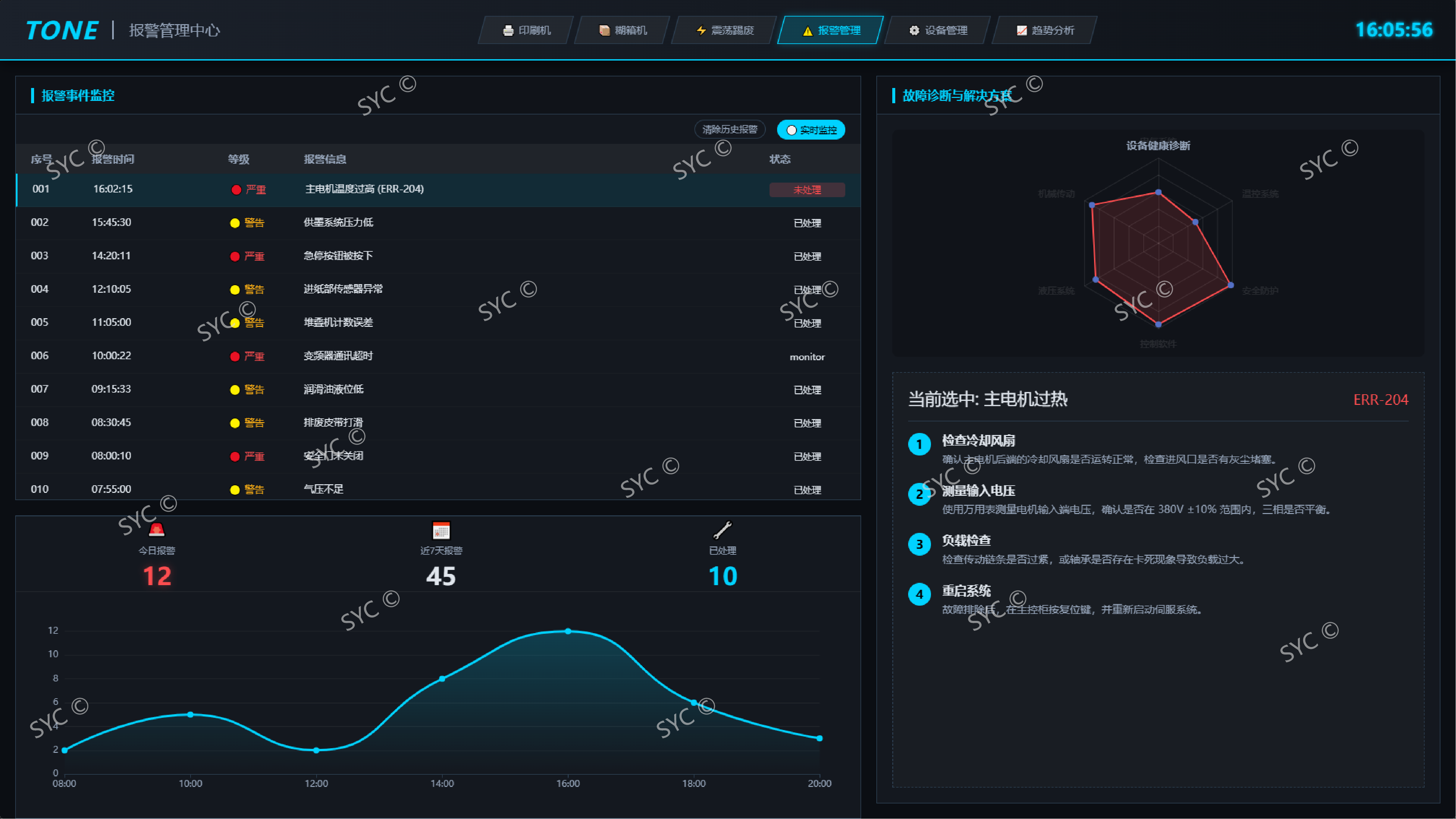Click the printer icon on 印刷机 tab
The width and height of the screenshot is (1456, 819).
pos(507,30)
